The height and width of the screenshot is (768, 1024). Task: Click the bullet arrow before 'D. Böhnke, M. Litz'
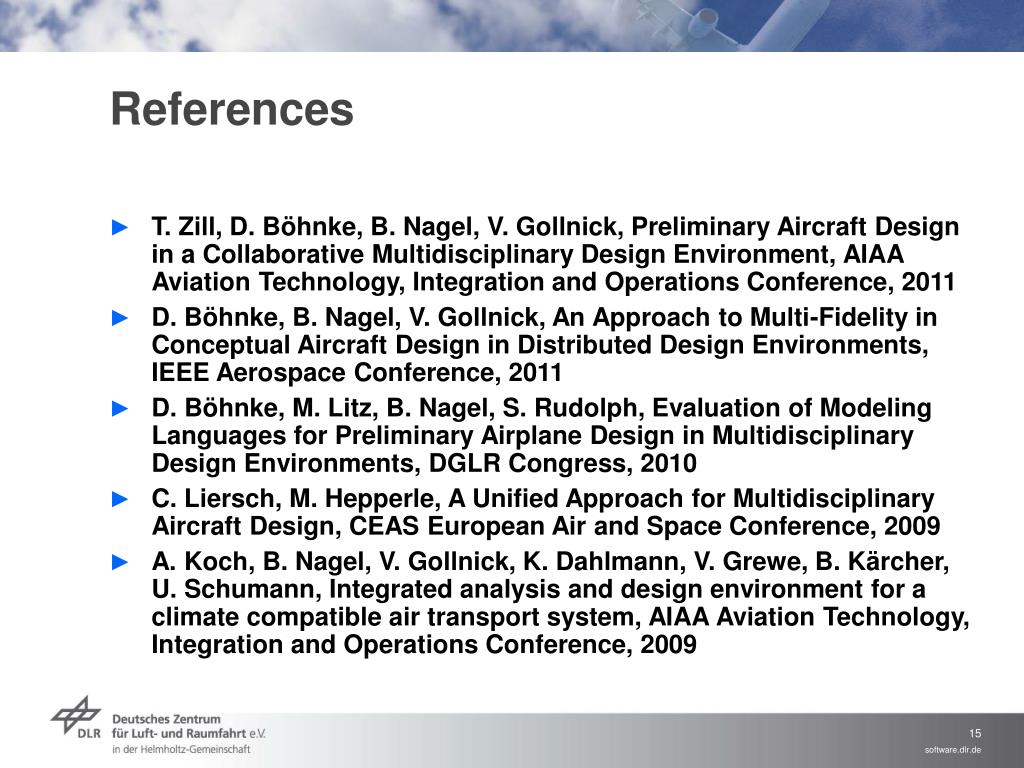tap(120, 409)
